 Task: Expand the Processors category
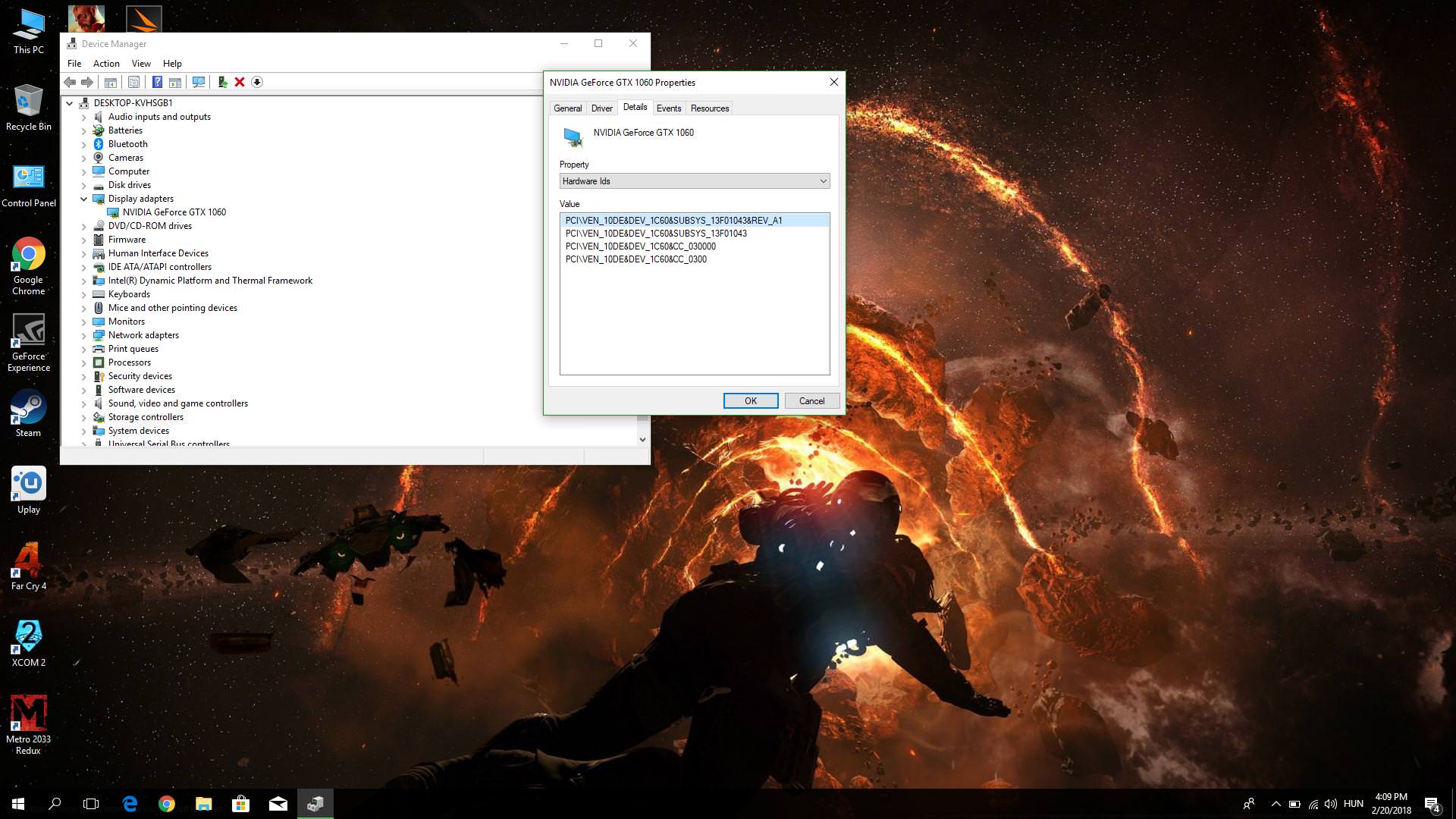pos(84,362)
